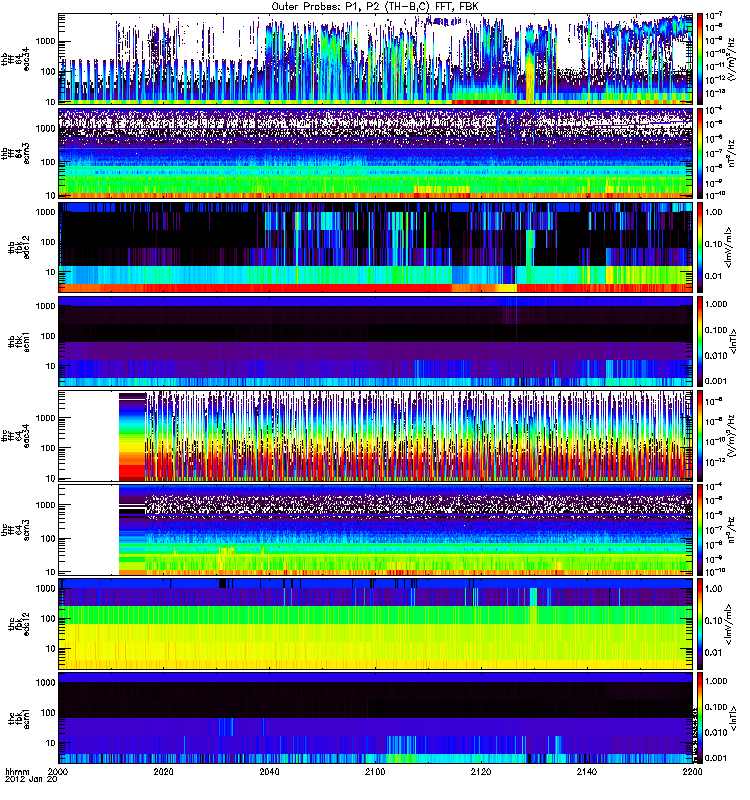750x800 pixels.
Task: Click the <|mV/m|> unit label beside thb edc12
Action: click(729, 247)
